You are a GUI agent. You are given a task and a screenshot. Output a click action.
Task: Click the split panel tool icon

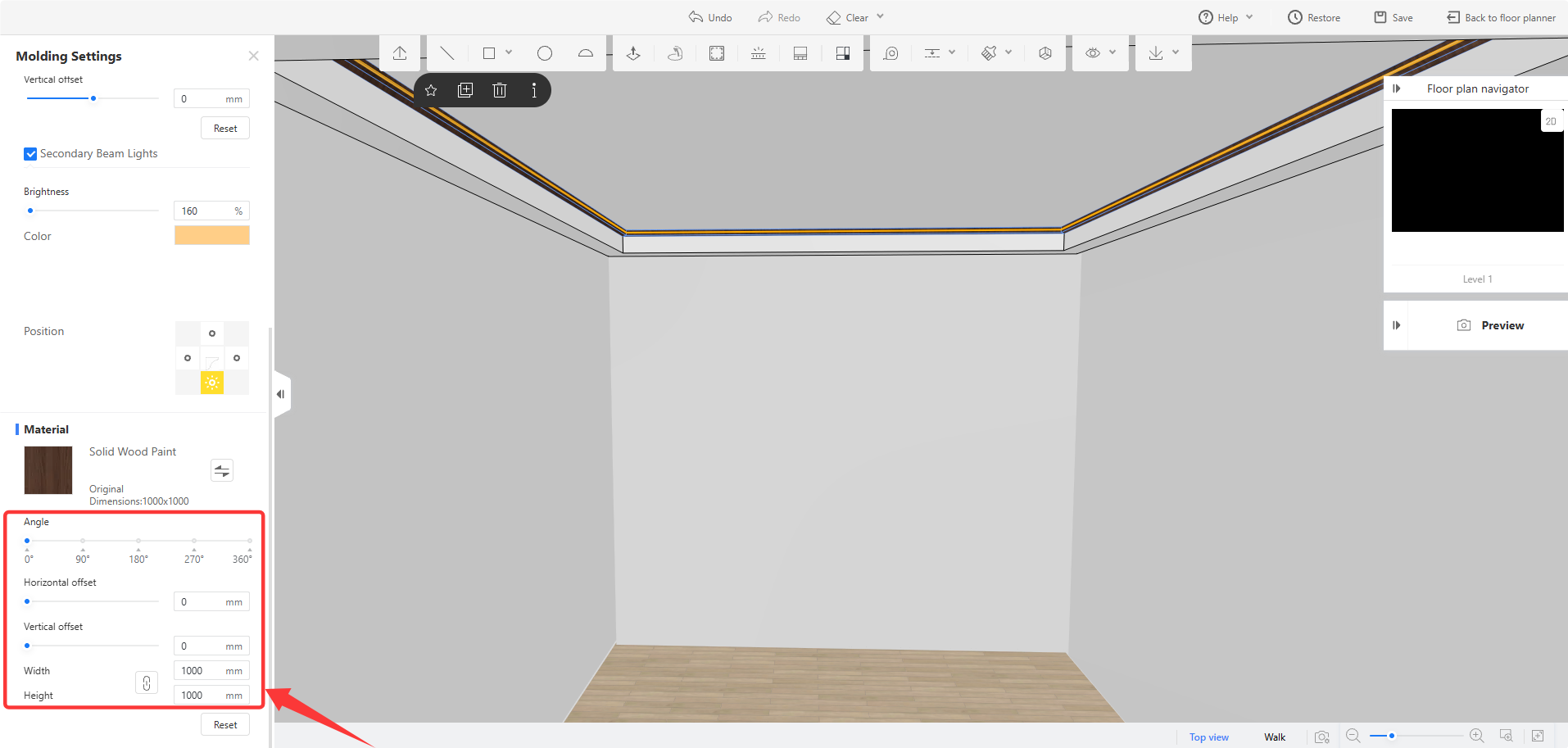tap(800, 53)
